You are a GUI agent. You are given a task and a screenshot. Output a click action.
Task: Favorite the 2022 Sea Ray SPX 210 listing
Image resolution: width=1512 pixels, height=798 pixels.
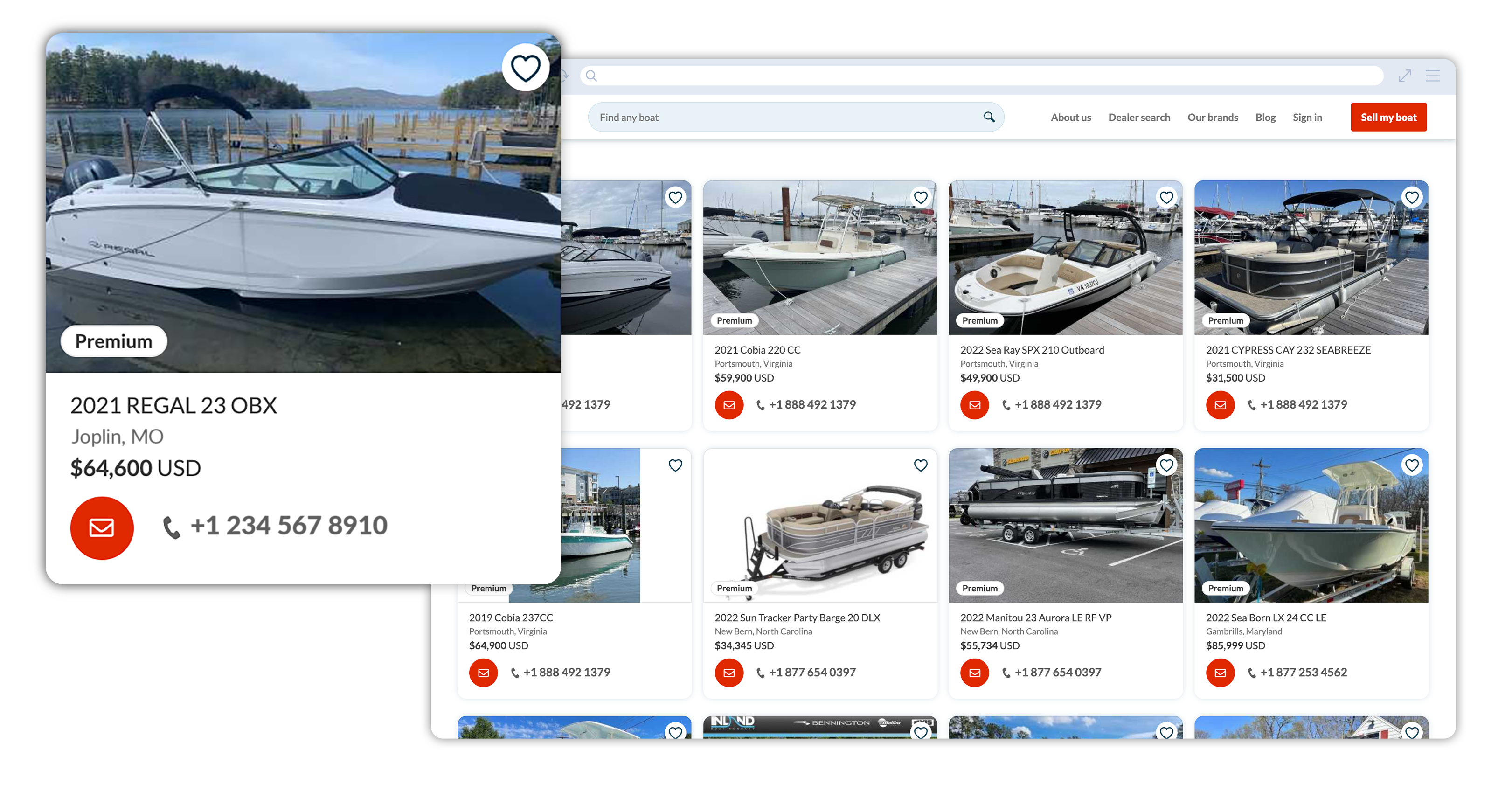pyautogui.click(x=1166, y=198)
